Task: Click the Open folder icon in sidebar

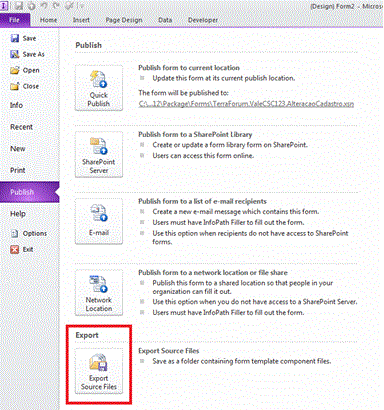Action: tap(15, 70)
